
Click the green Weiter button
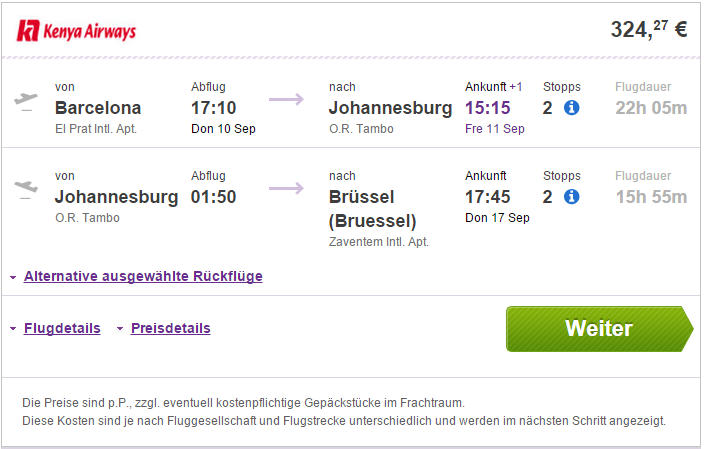pos(599,329)
